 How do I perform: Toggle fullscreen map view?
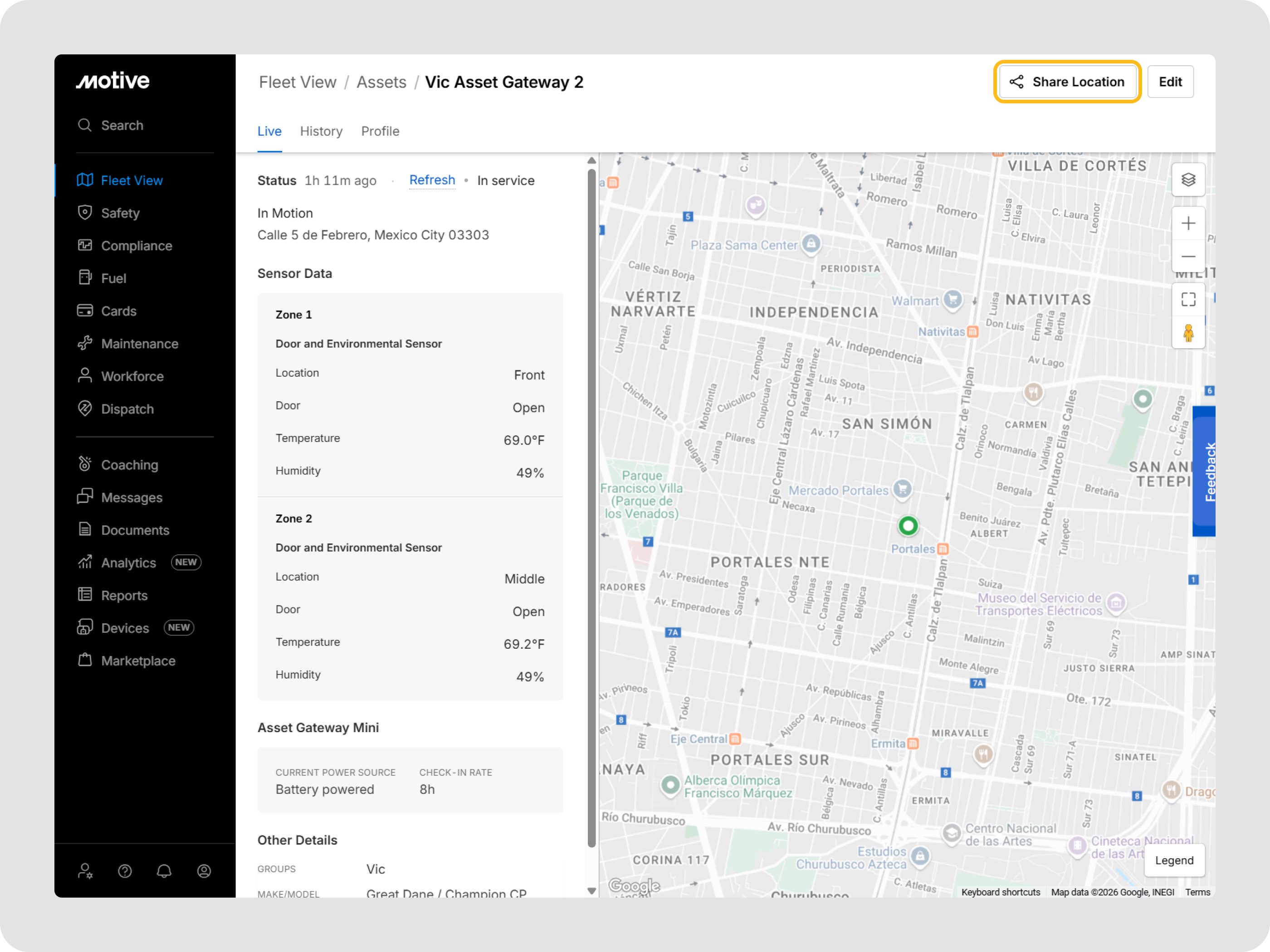[1188, 300]
